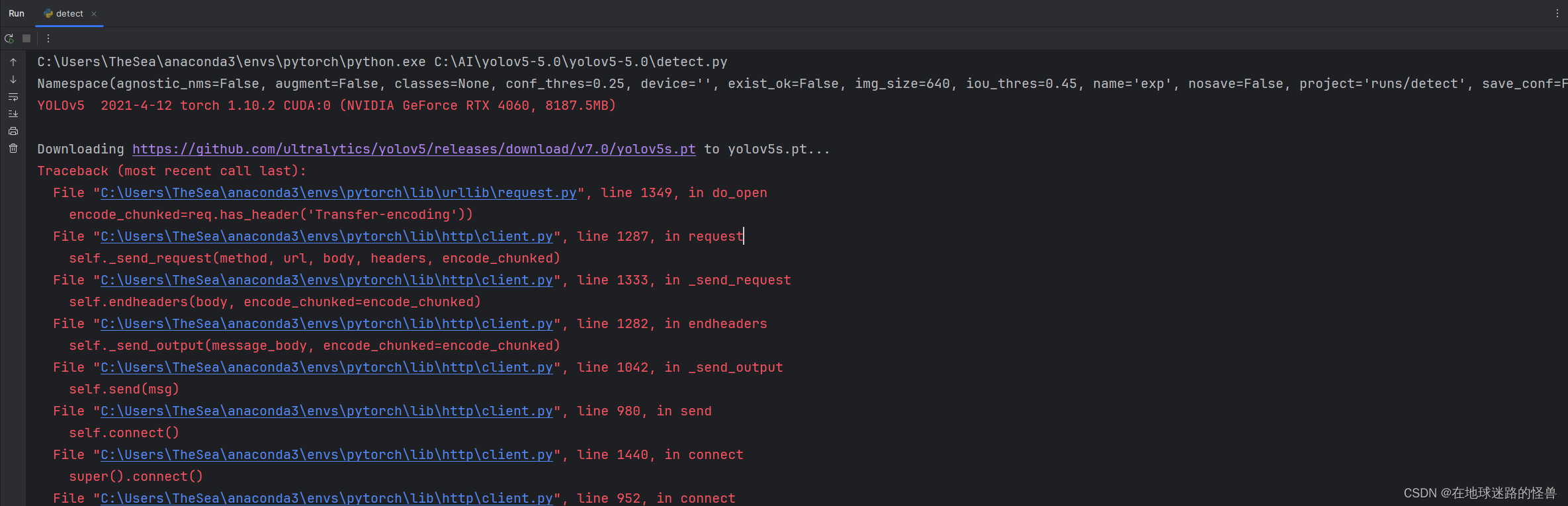Open more actions next to stop button
The width and height of the screenshot is (1568, 506).
click(48, 38)
